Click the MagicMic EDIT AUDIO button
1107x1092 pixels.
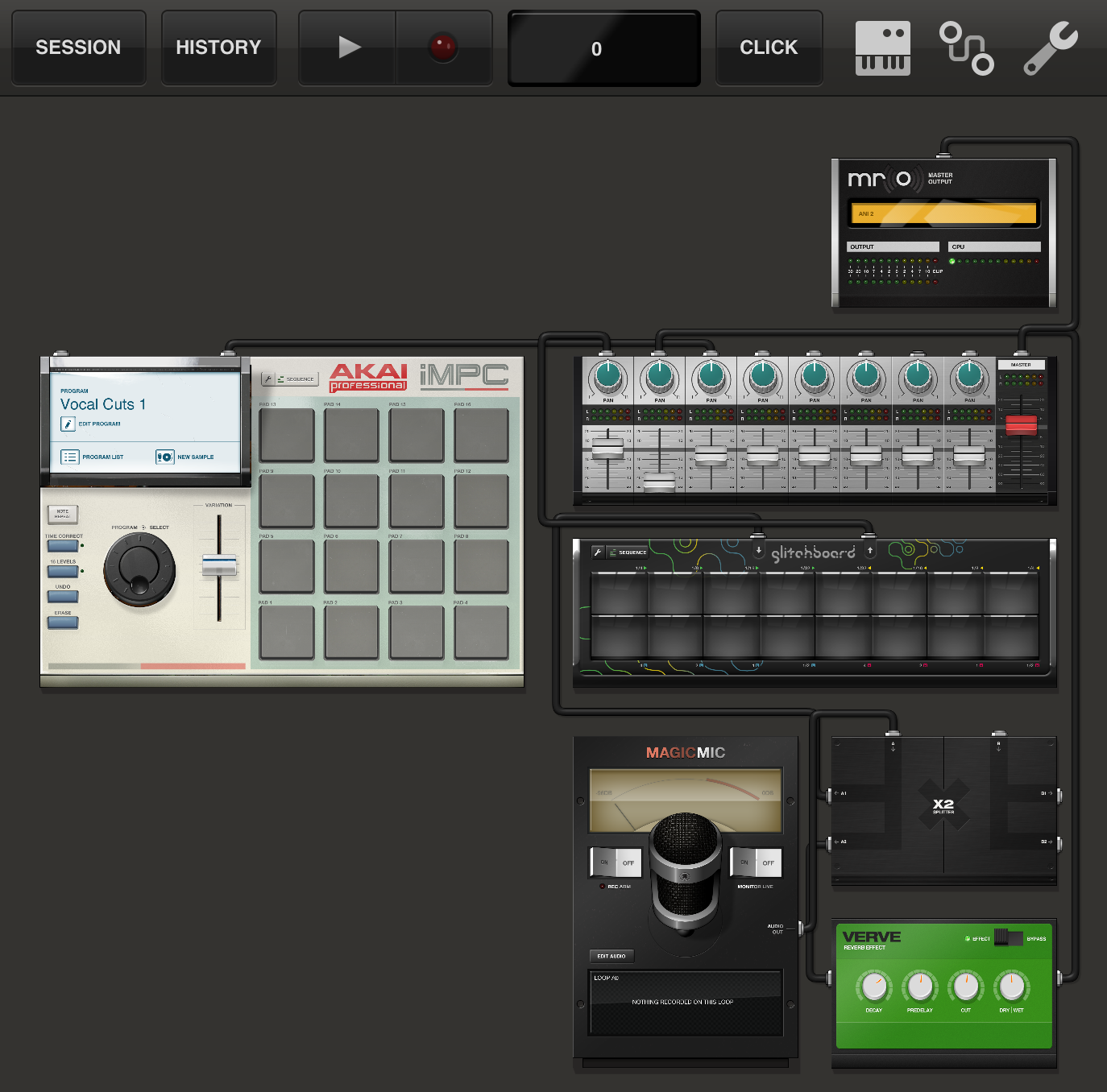point(612,956)
